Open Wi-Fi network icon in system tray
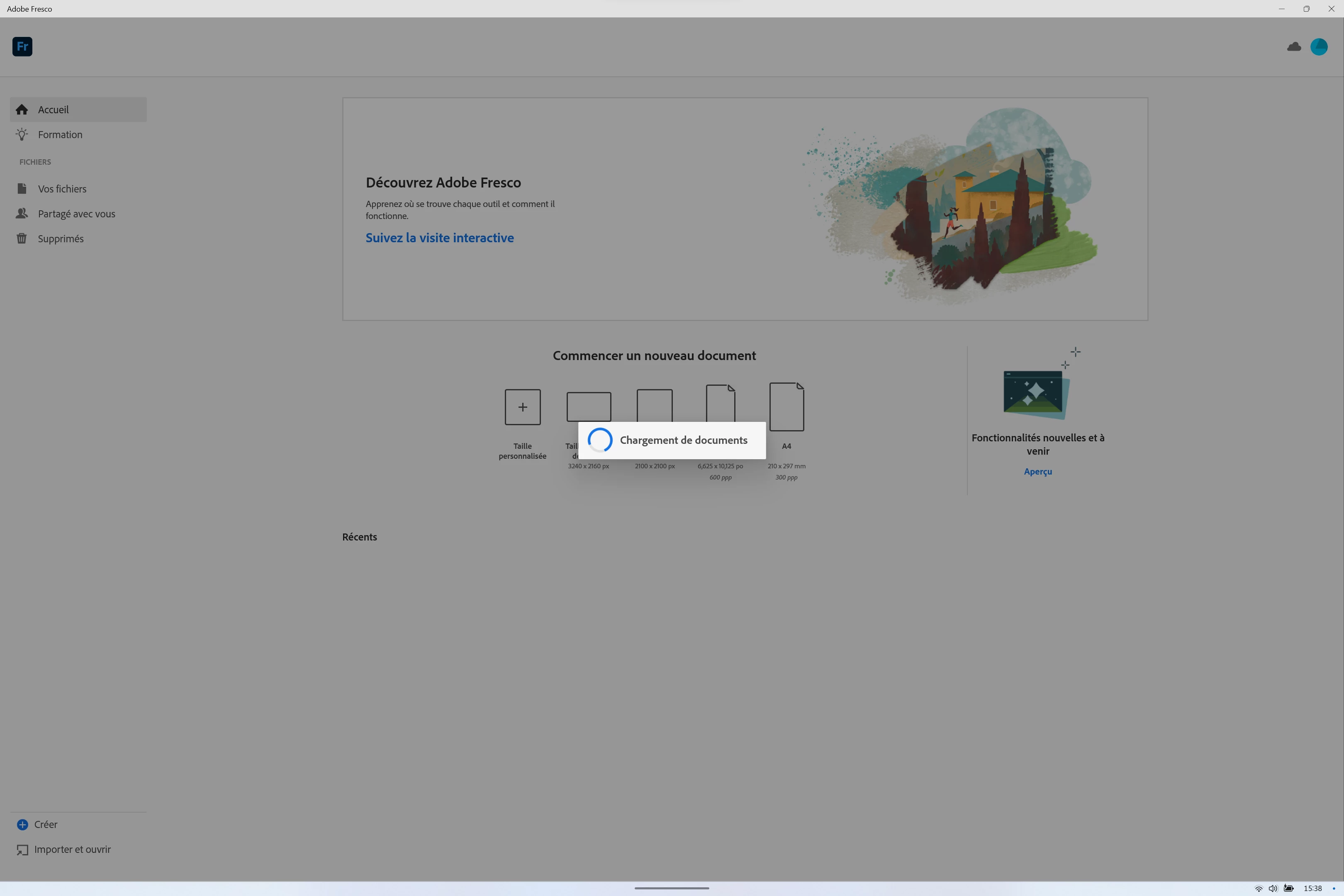 [1258, 889]
